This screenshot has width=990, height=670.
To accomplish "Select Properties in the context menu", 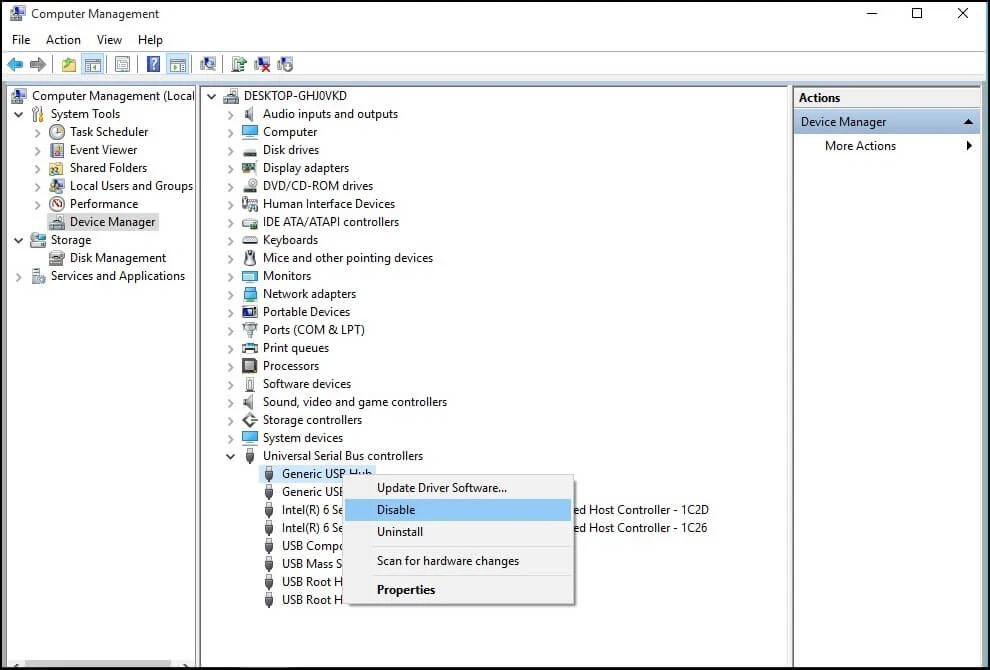I will tap(406, 590).
